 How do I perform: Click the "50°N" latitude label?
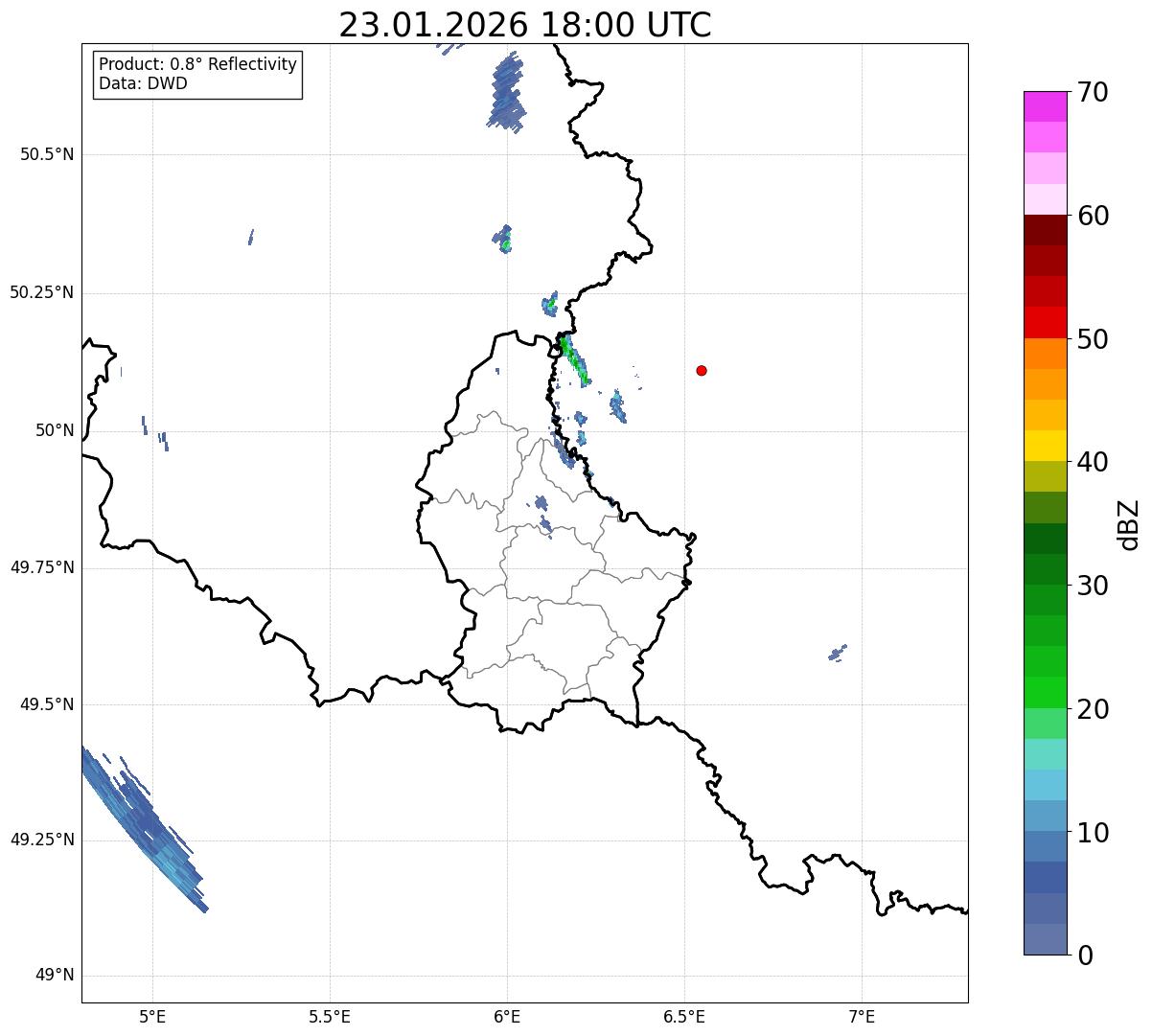coord(56,430)
